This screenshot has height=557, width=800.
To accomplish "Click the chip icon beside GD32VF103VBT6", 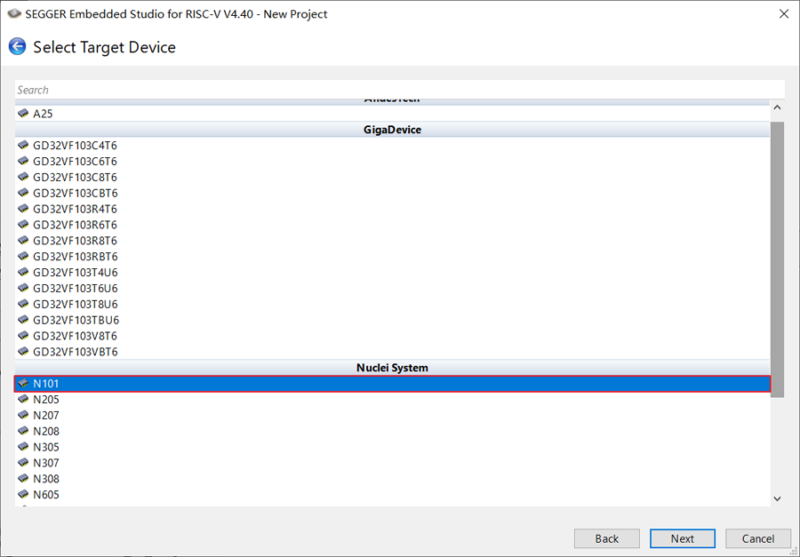I will [24, 352].
